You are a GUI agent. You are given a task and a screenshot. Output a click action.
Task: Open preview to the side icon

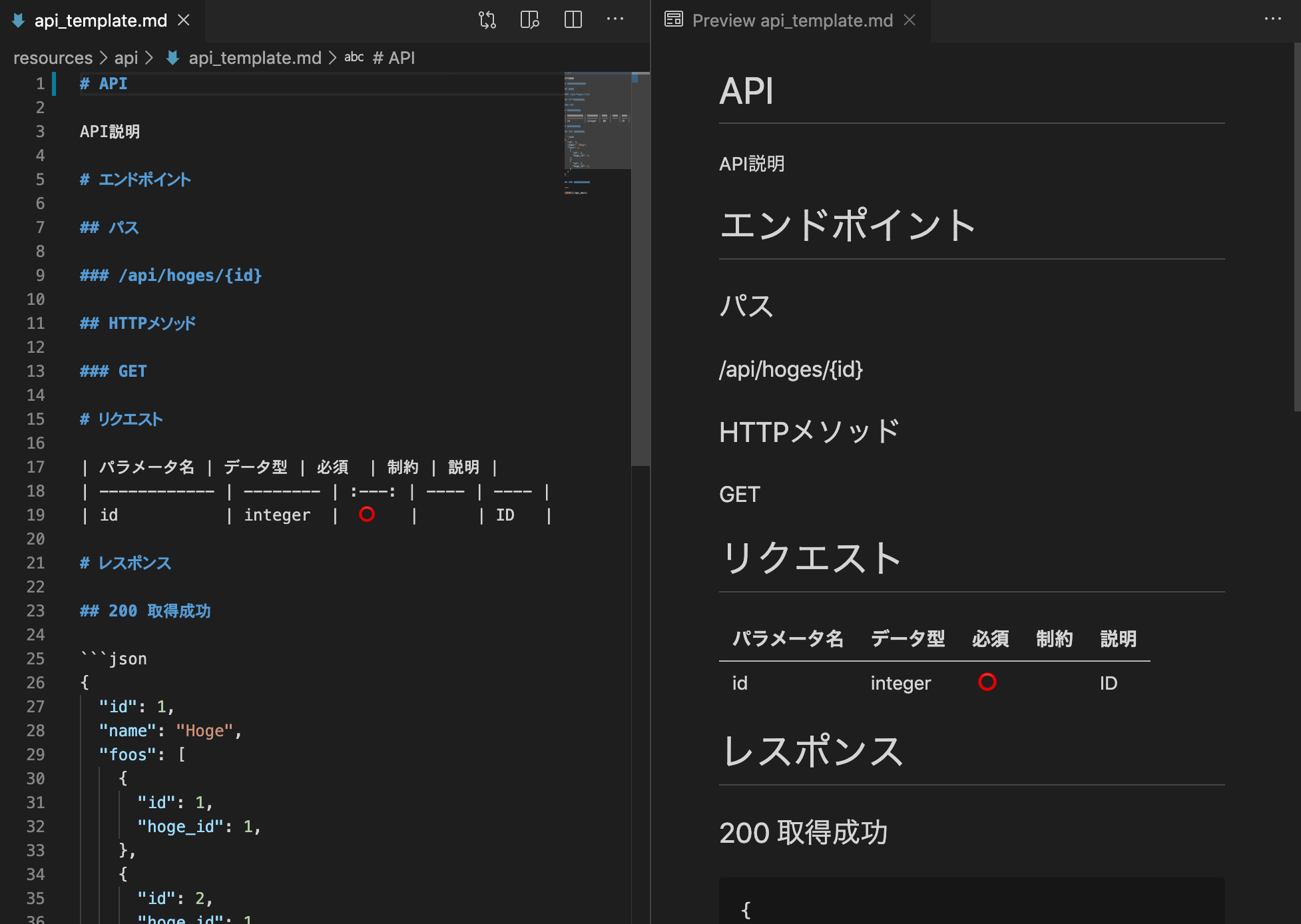[530, 20]
